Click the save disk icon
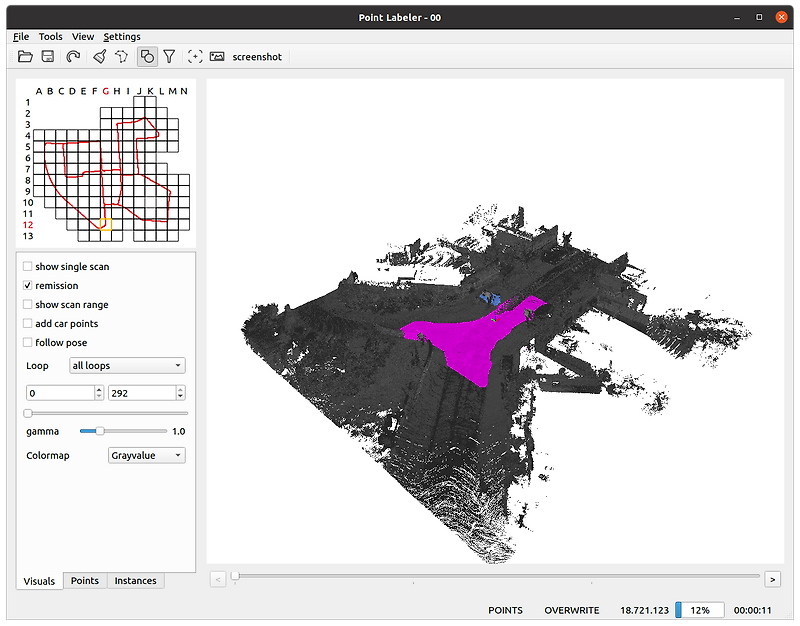Viewport: 800px width, 626px height. (47, 57)
